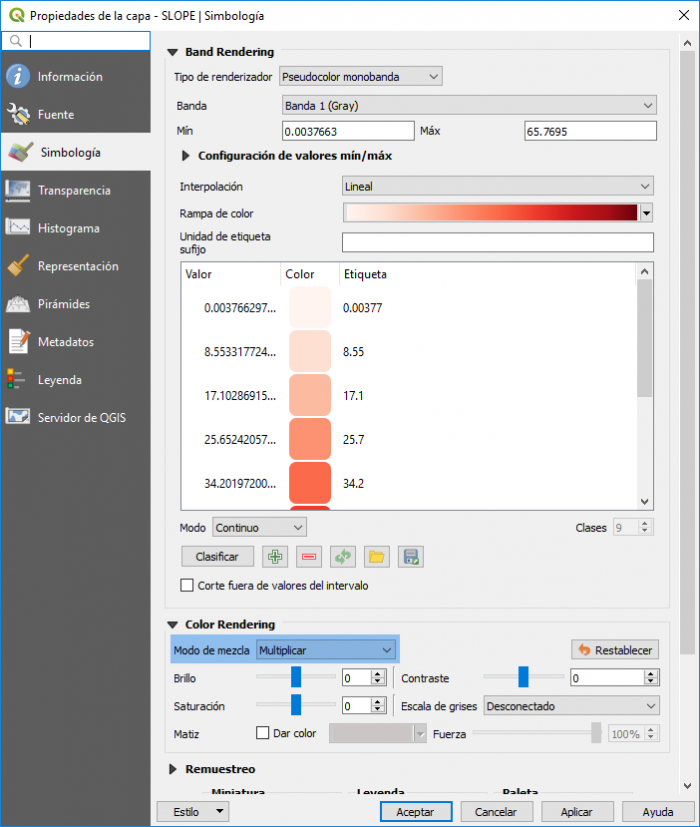The image size is (700, 827).
Task: Click the color swatch for value 17.1
Action: coord(309,396)
